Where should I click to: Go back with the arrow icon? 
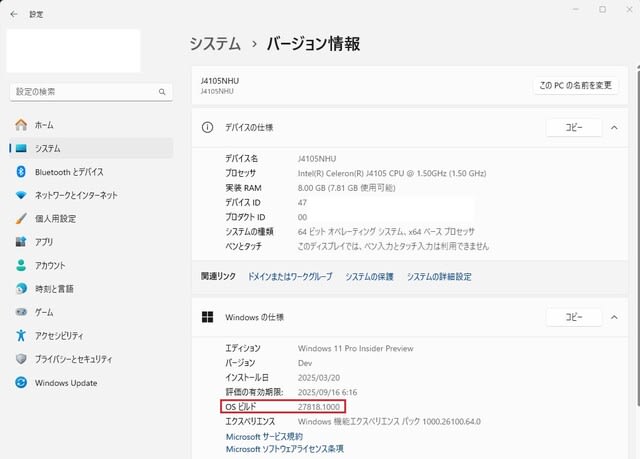[x=14, y=14]
